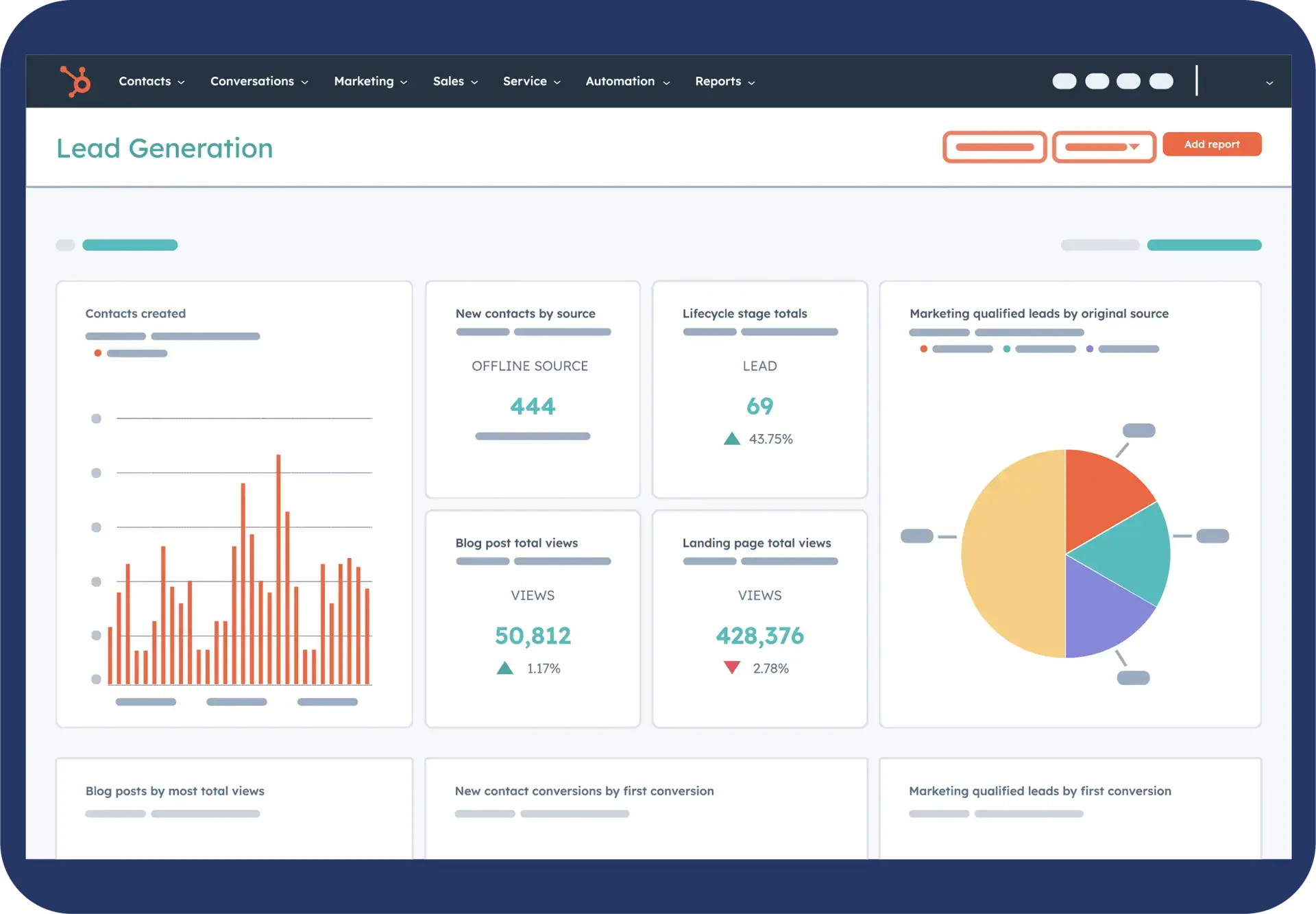The height and width of the screenshot is (914, 1316).
Task: Click the HubSpot sprocket logo
Action: (x=75, y=81)
